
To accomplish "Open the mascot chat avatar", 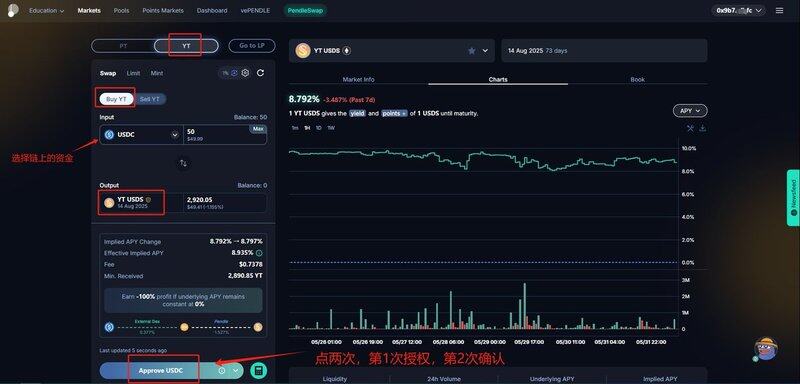I will 765,349.
